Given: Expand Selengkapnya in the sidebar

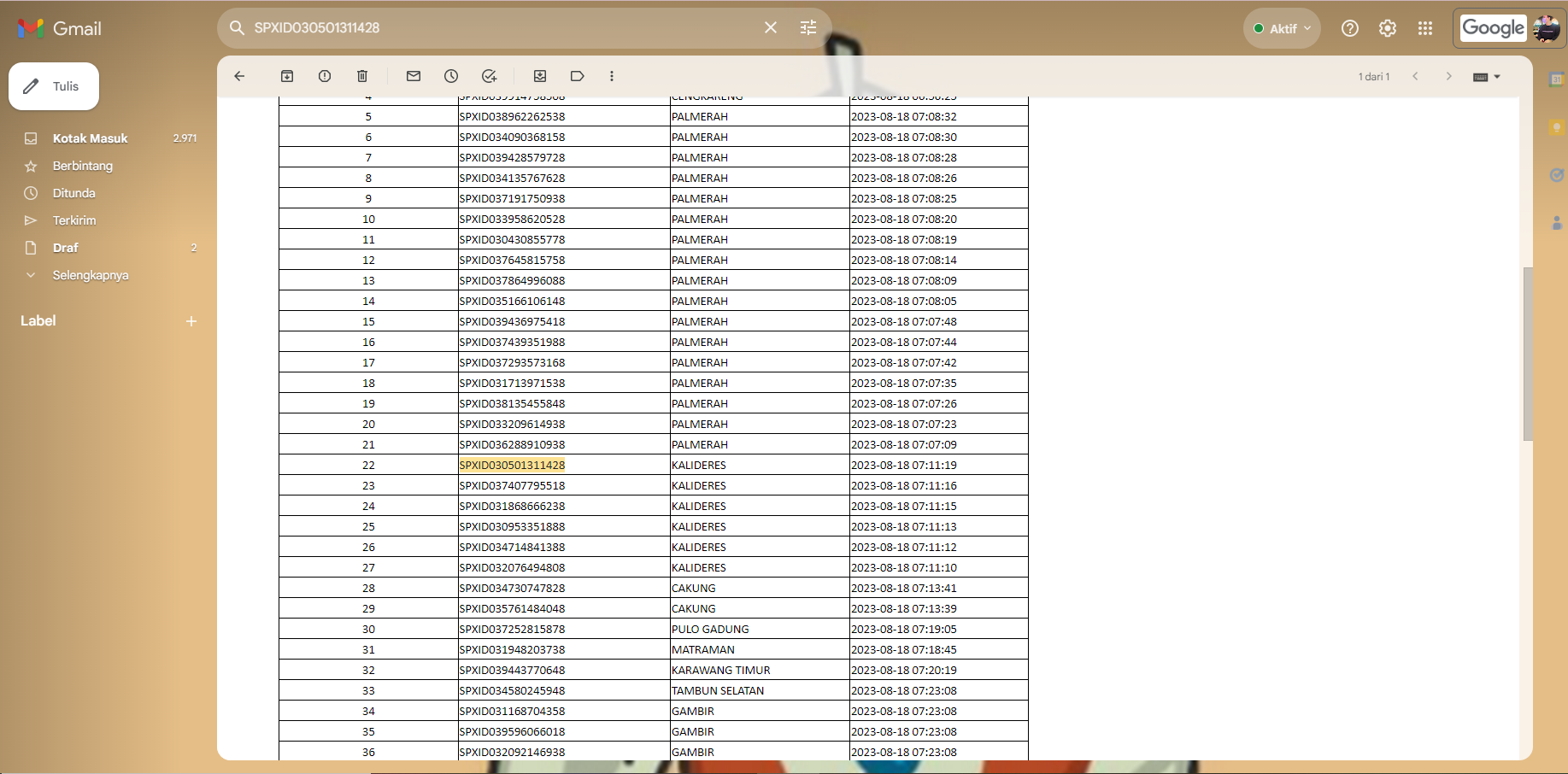Looking at the screenshot, I should [x=91, y=275].
